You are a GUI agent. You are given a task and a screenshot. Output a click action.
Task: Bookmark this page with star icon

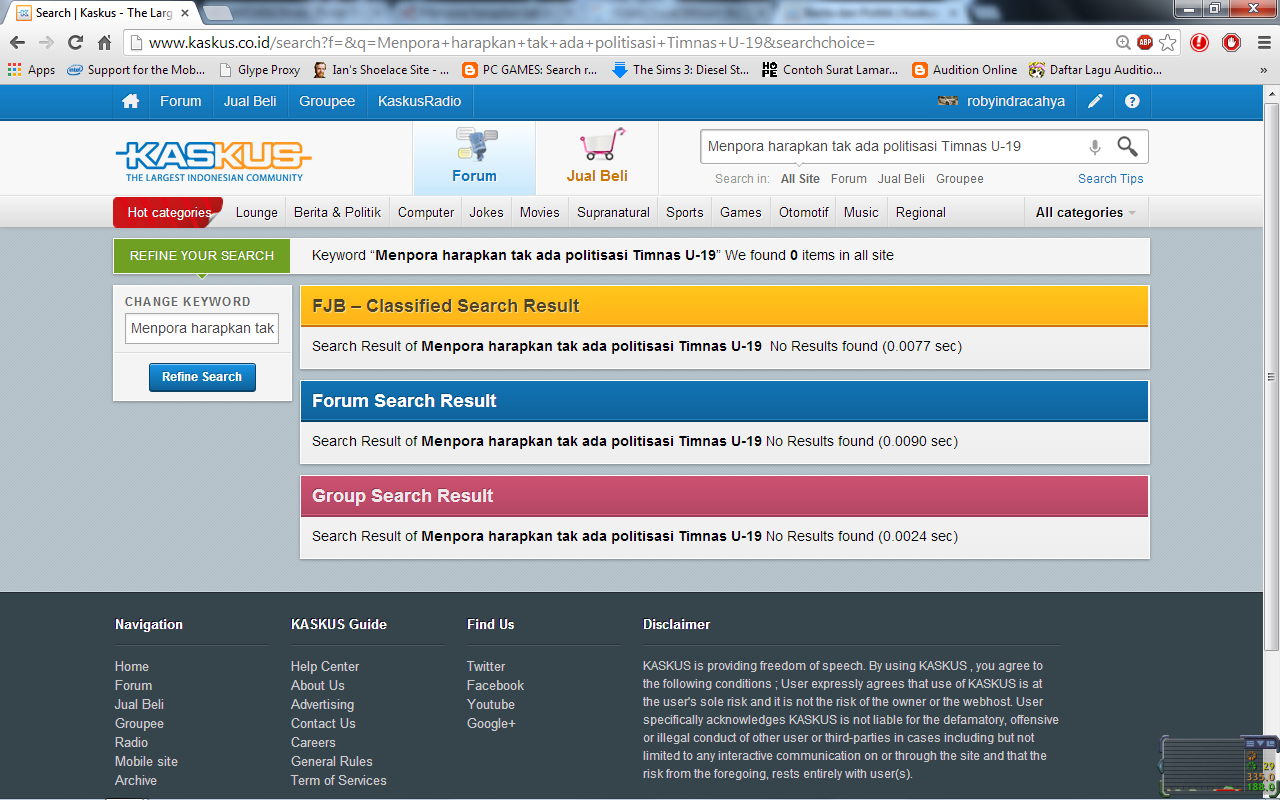point(1167,42)
